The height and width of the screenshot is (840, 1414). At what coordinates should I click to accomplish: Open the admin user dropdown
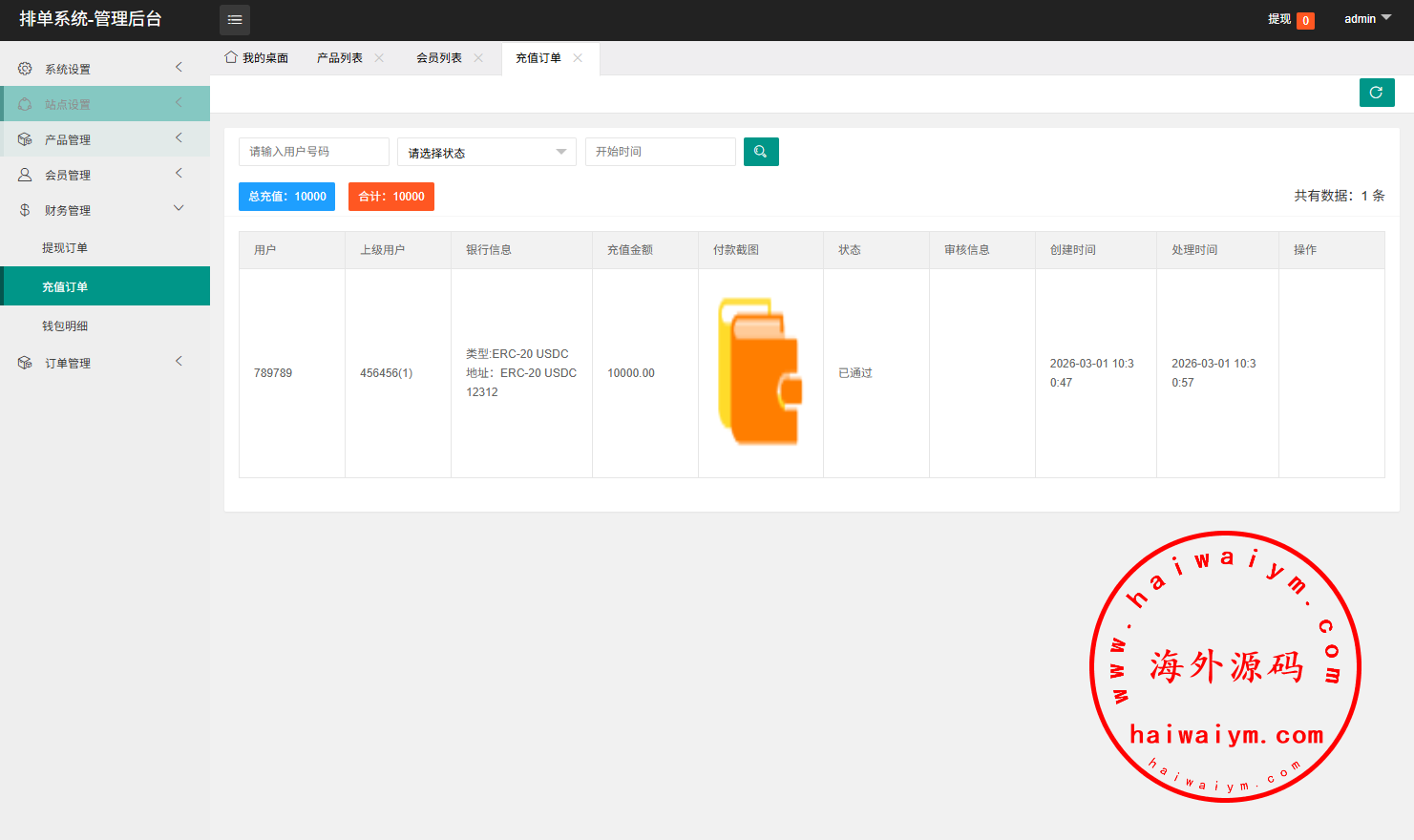[x=1367, y=19]
